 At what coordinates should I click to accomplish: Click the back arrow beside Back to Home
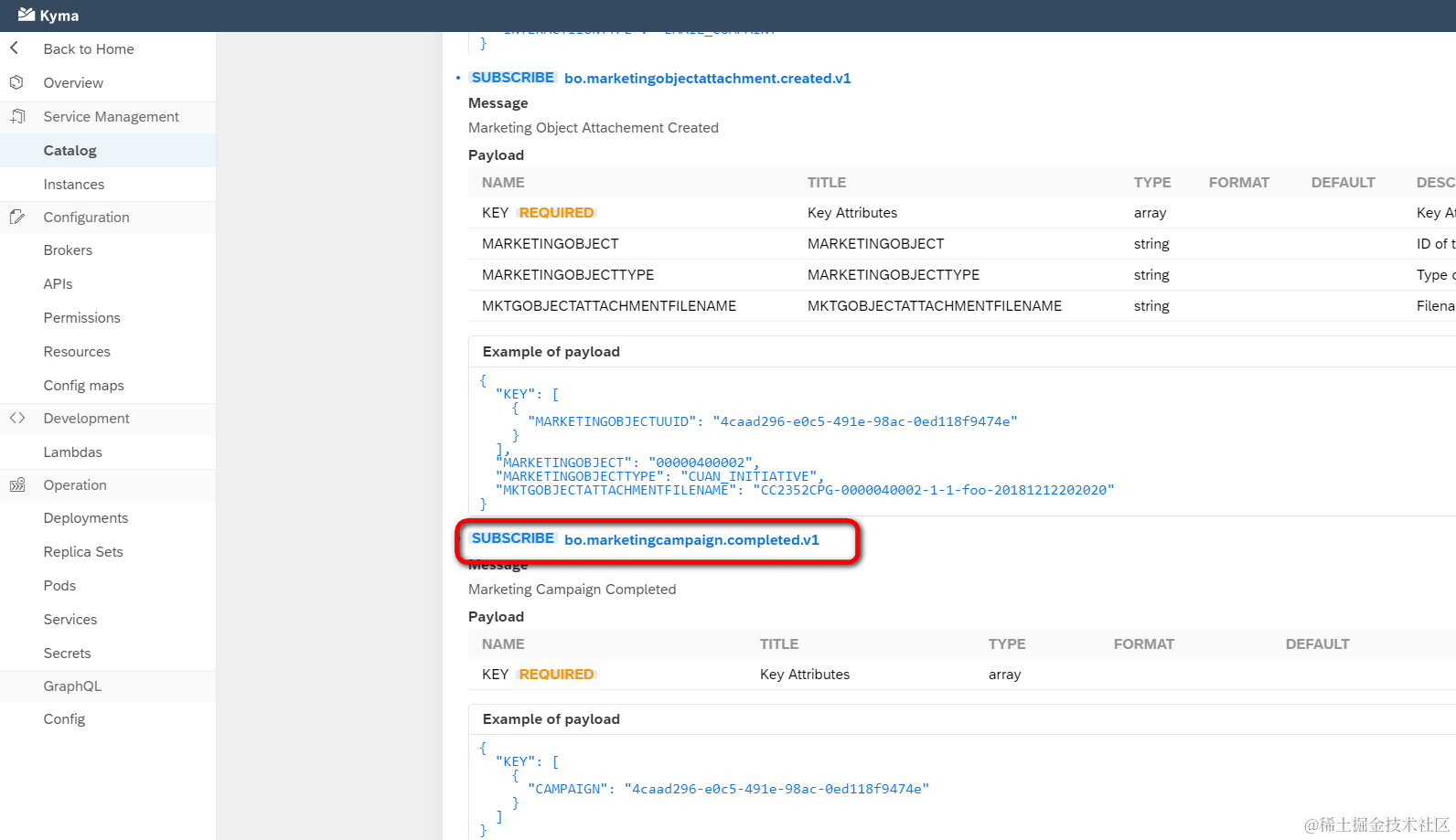(14, 48)
